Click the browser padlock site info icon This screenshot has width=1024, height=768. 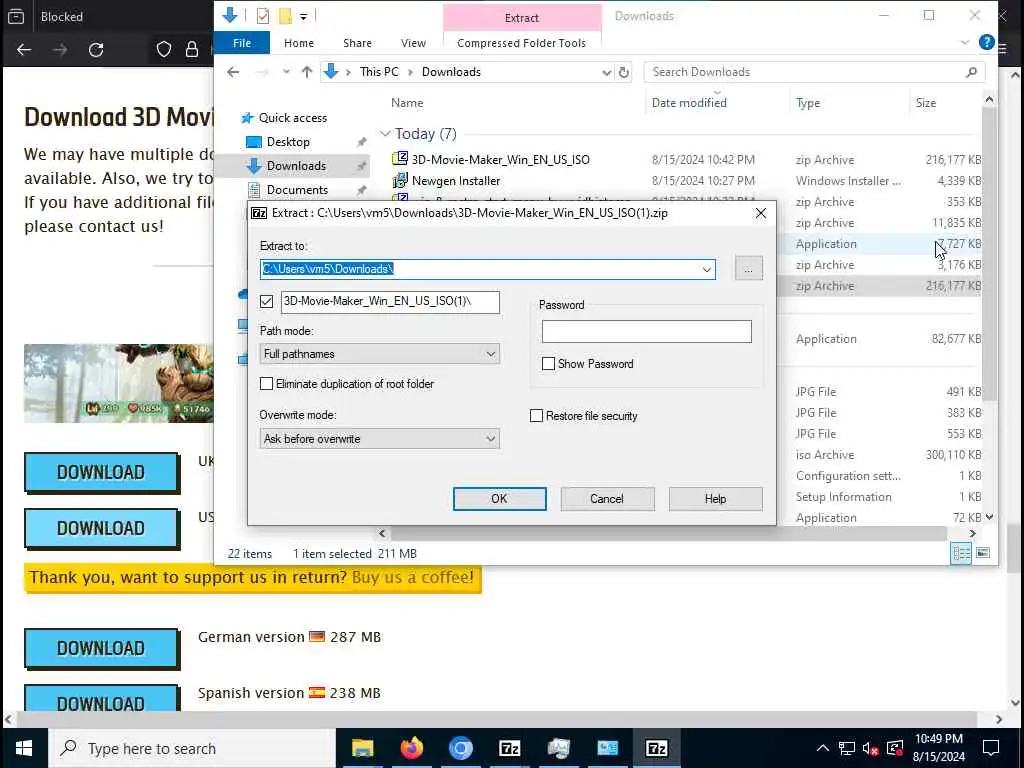point(192,50)
